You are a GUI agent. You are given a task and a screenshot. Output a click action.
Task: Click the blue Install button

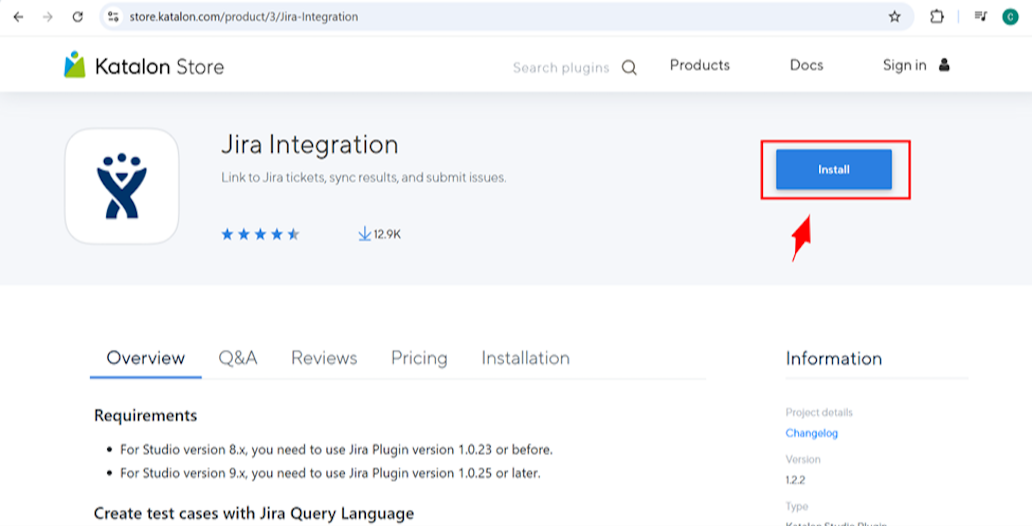(x=834, y=169)
